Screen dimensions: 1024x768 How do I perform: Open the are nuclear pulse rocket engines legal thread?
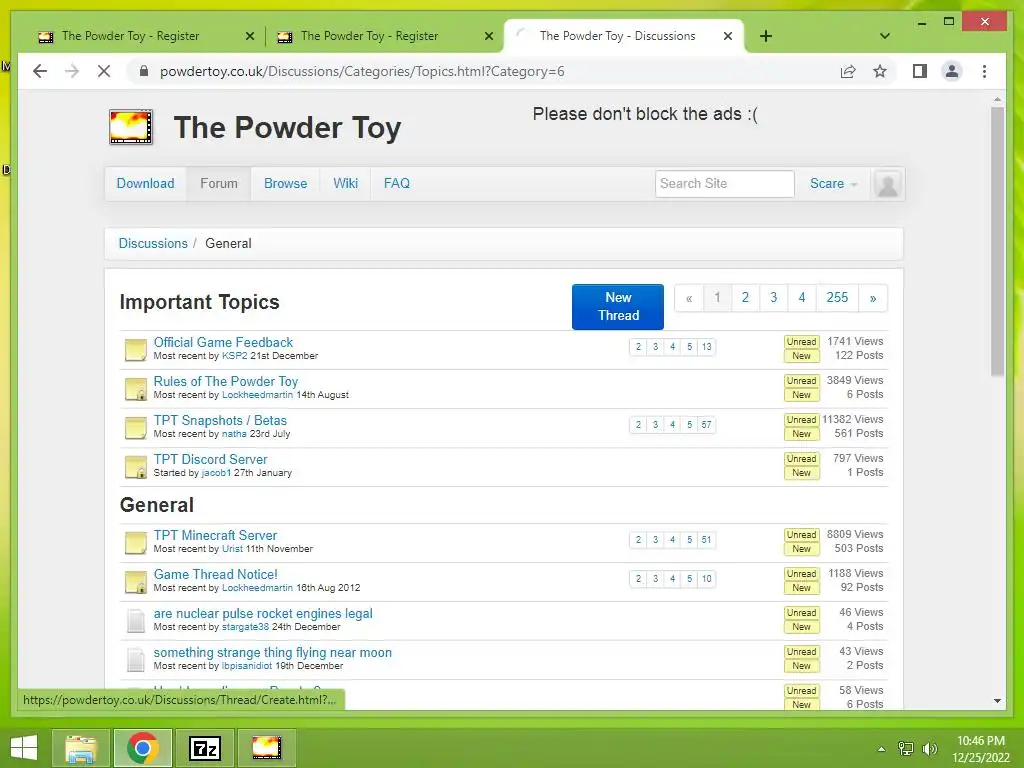pos(263,614)
